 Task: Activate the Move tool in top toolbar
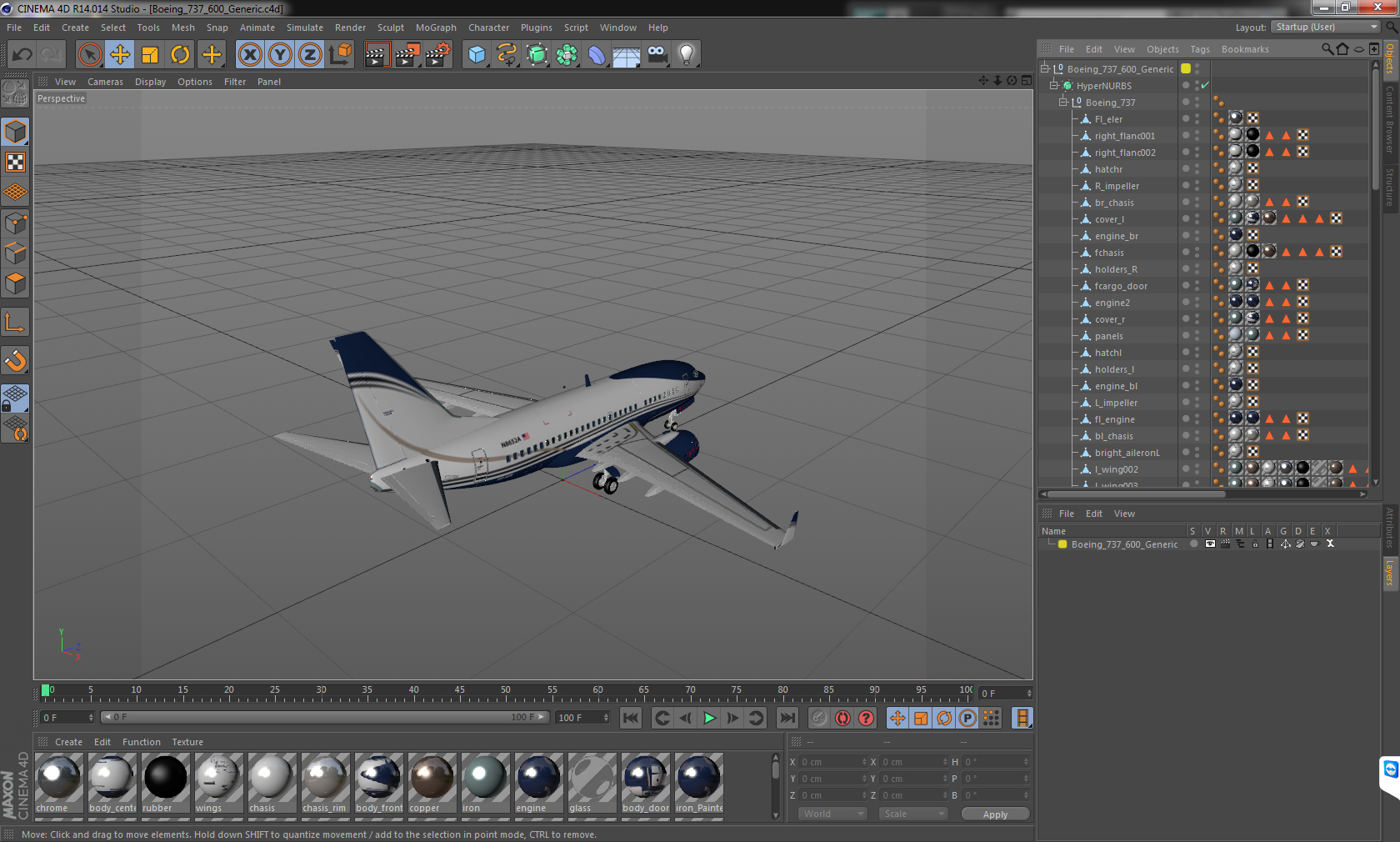click(120, 55)
